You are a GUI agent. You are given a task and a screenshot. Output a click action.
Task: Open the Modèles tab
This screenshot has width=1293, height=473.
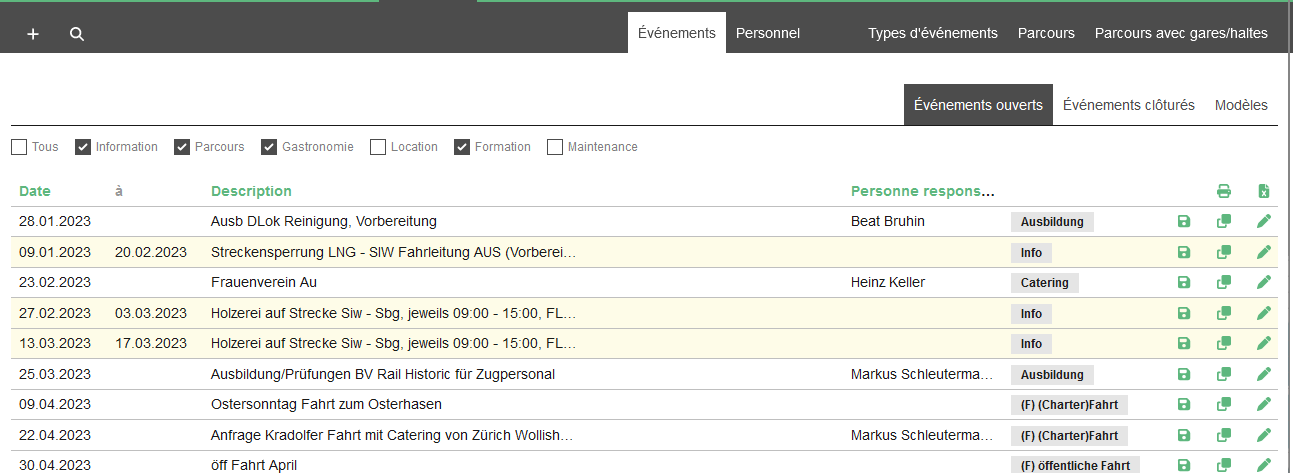click(1240, 105)
